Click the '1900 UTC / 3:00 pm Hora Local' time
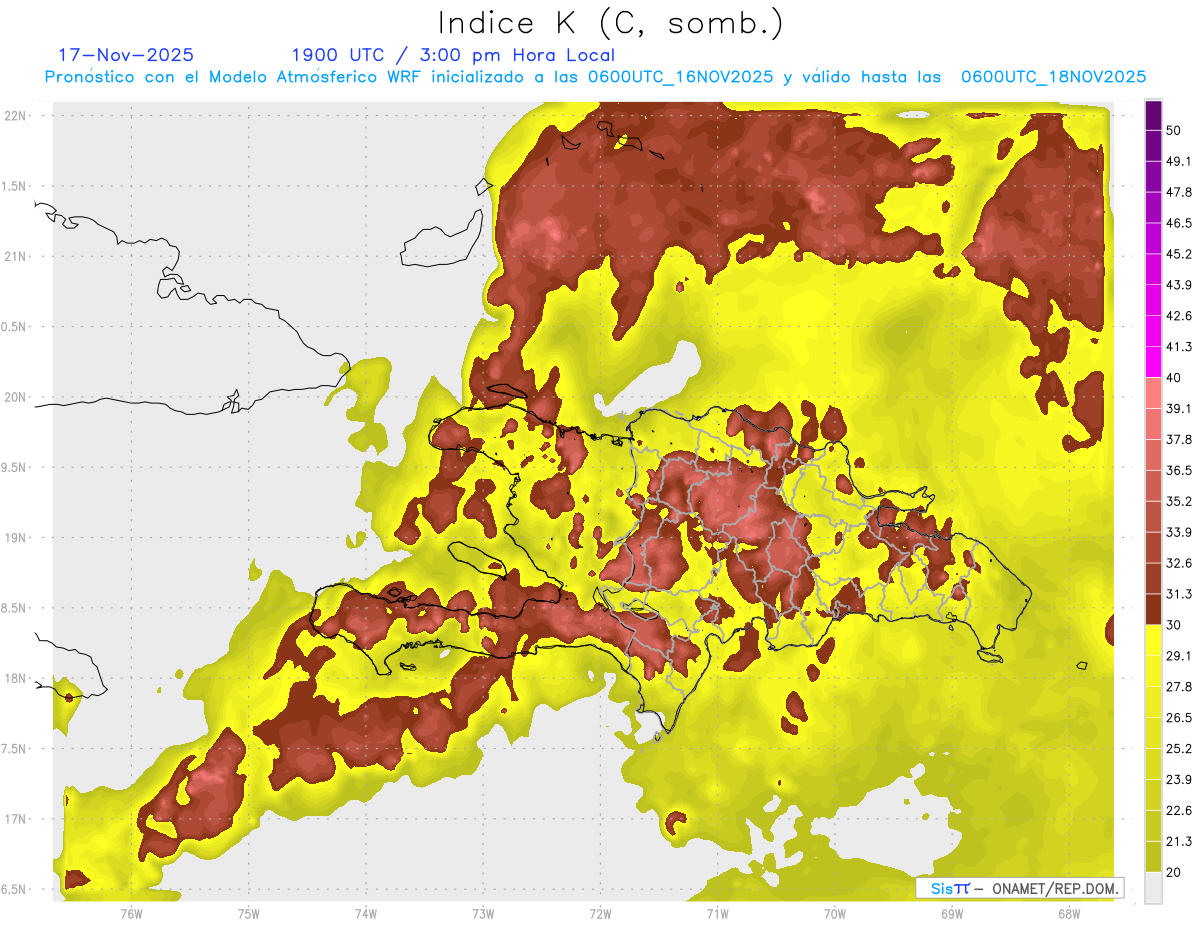The image size is (1200, 927). (x=453, y=55)
